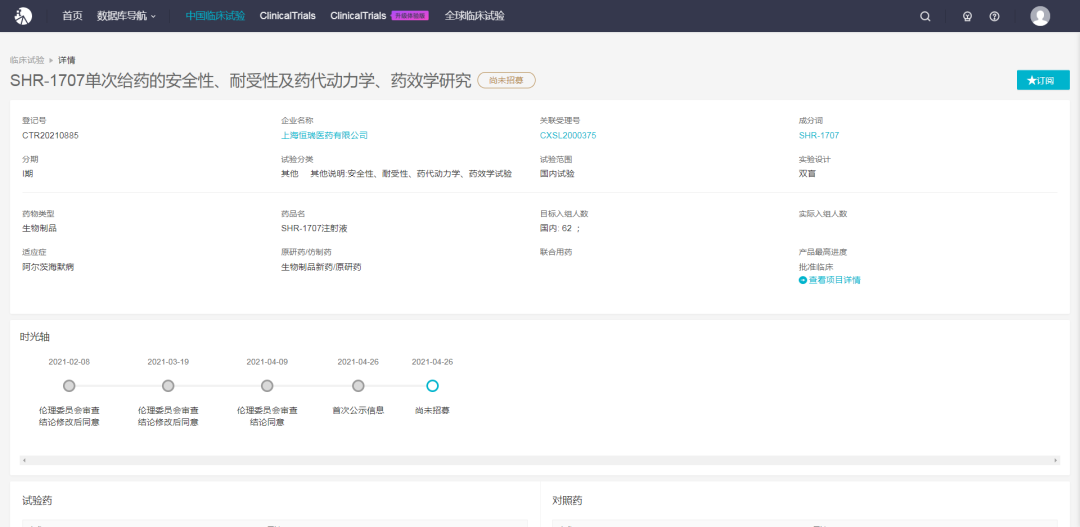Click the site logo icon
1080x527 pixels.
23,15
